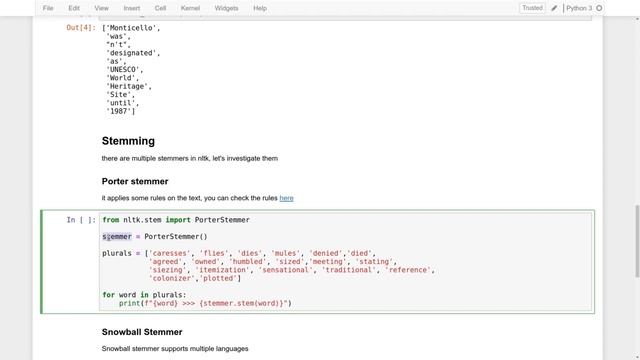Open the Help menu

point(260,8)
